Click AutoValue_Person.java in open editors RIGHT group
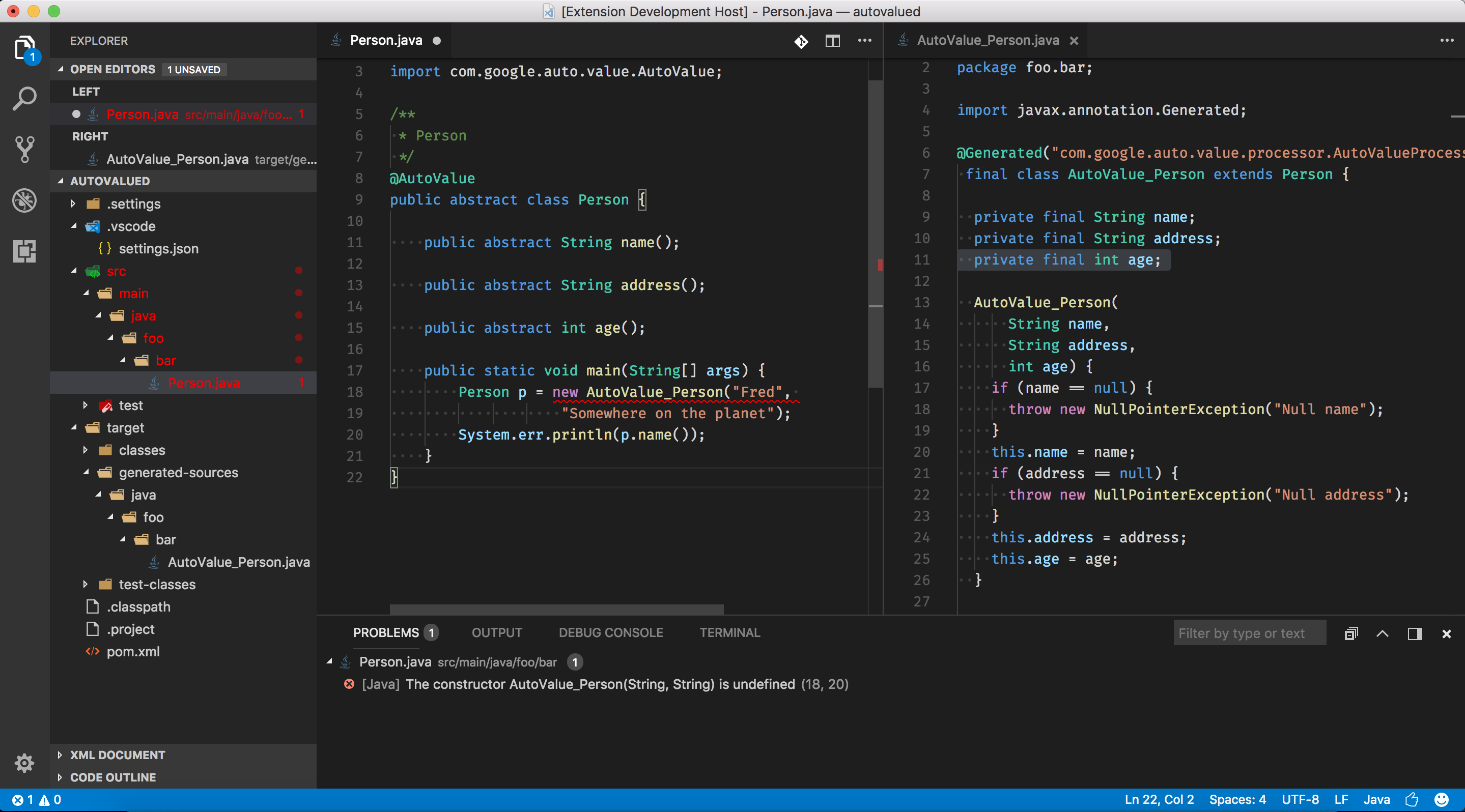The width and height of the screenshot is (1465, 812). [x=183, y=160]
